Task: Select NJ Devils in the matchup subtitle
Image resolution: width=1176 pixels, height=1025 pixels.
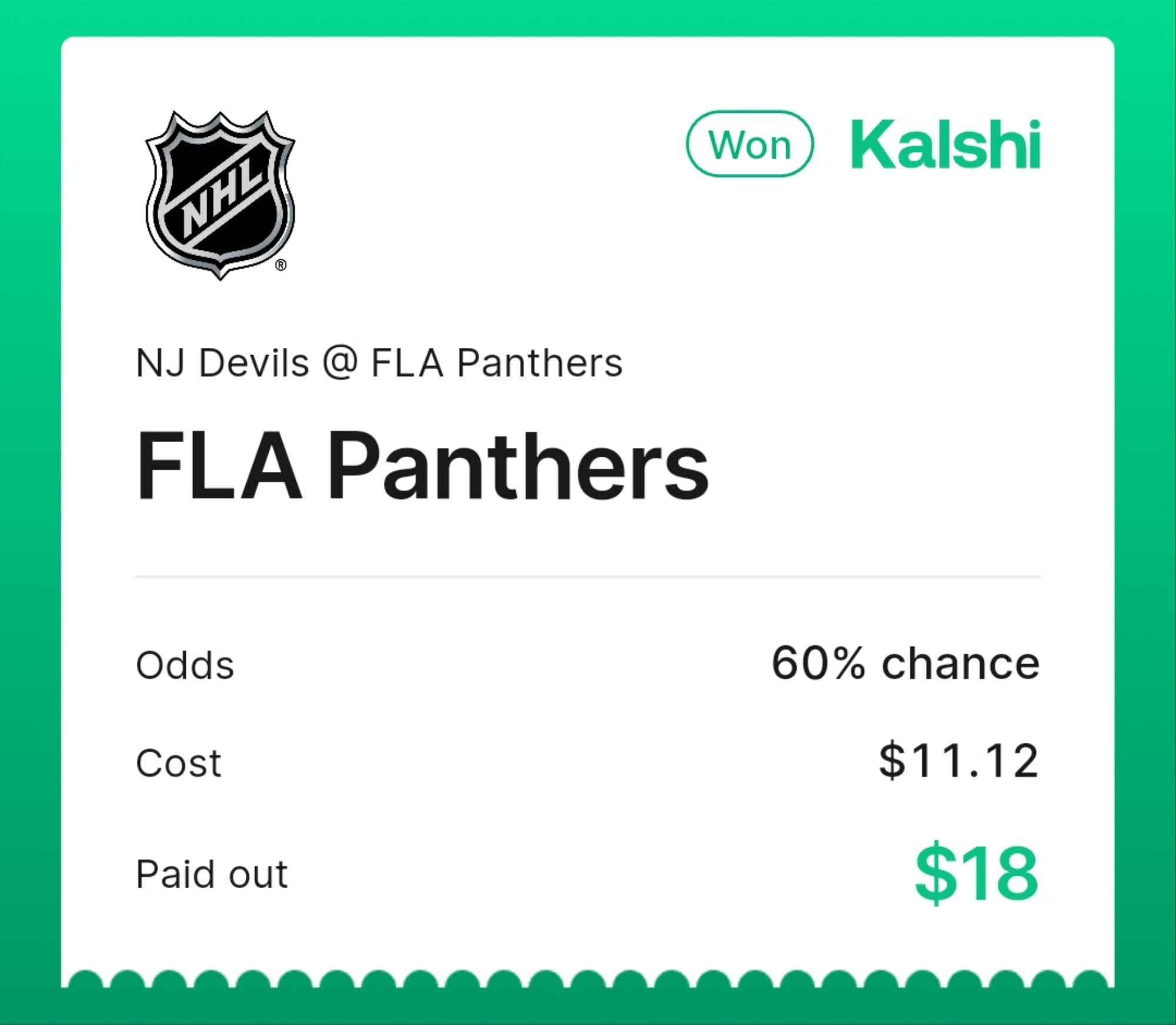Action: click(x=222, y=363)
